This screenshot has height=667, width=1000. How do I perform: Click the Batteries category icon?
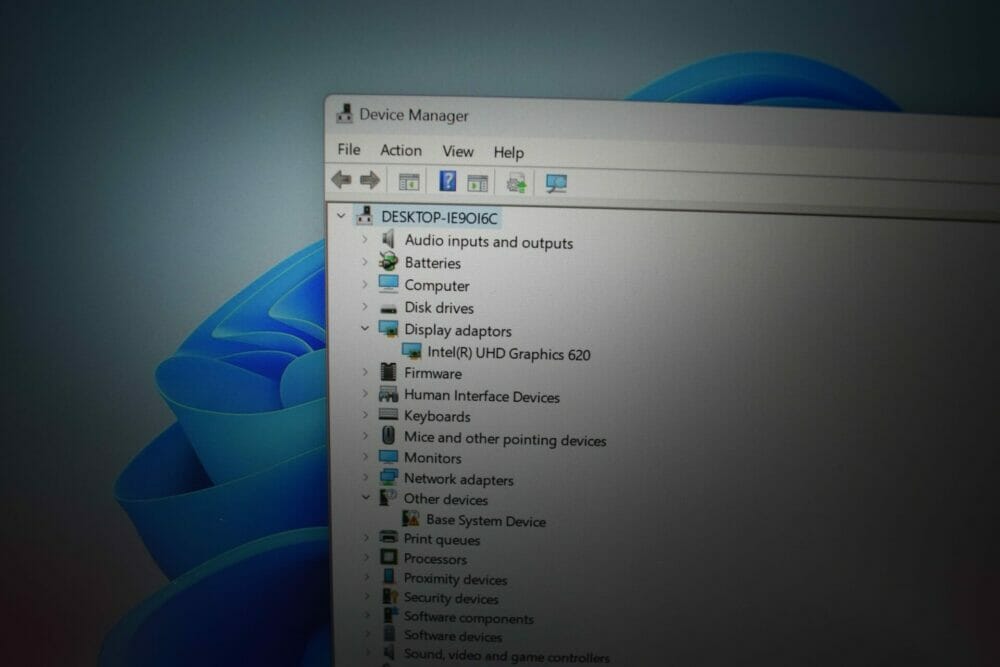(x=388, y=261)
